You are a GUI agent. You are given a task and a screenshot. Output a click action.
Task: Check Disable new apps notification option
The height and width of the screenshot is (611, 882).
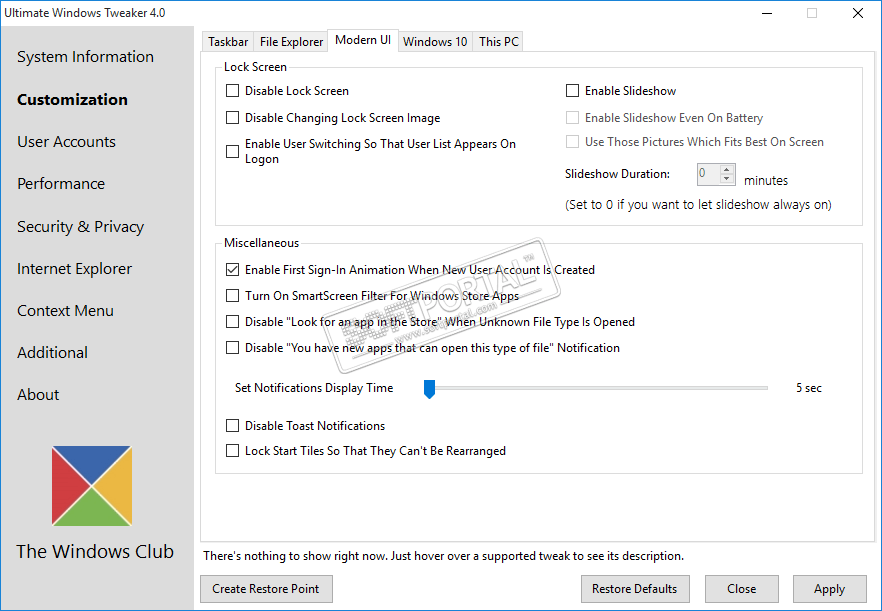point(232,348)
